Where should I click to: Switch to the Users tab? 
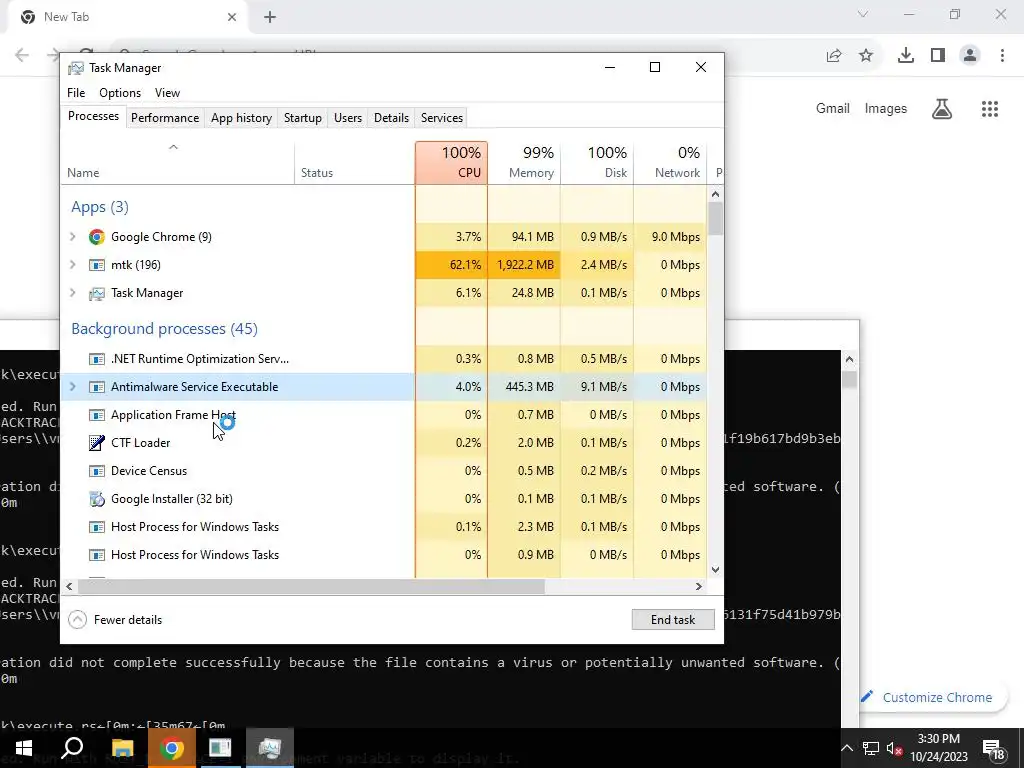[347, 118]
